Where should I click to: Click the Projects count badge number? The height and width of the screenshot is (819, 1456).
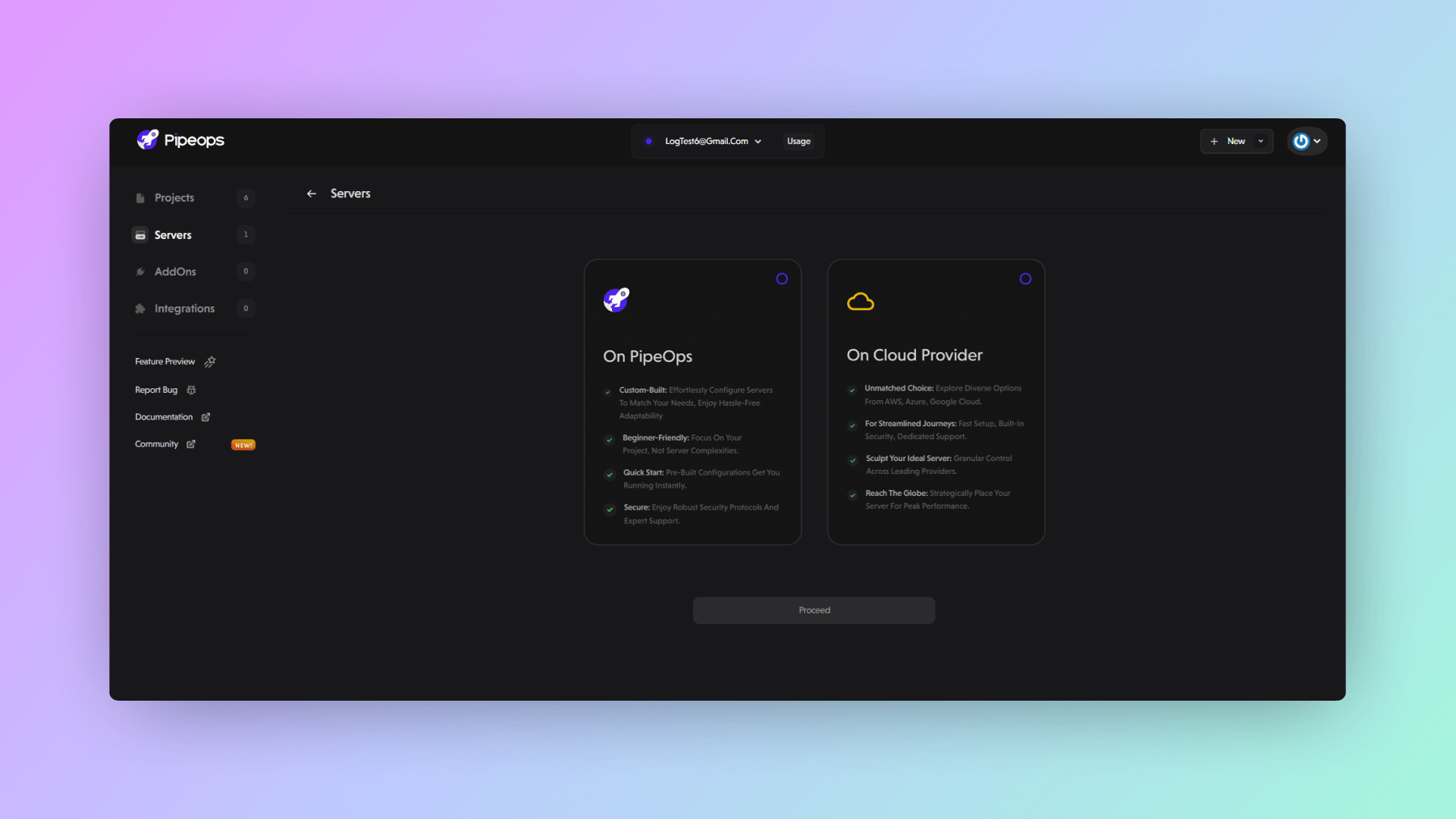(246, 197)
